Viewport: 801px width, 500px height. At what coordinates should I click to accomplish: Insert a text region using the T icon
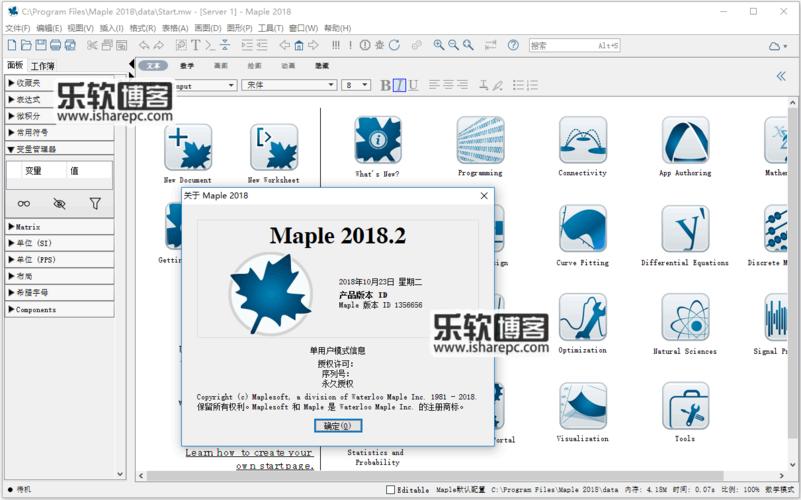coord(196,45)
